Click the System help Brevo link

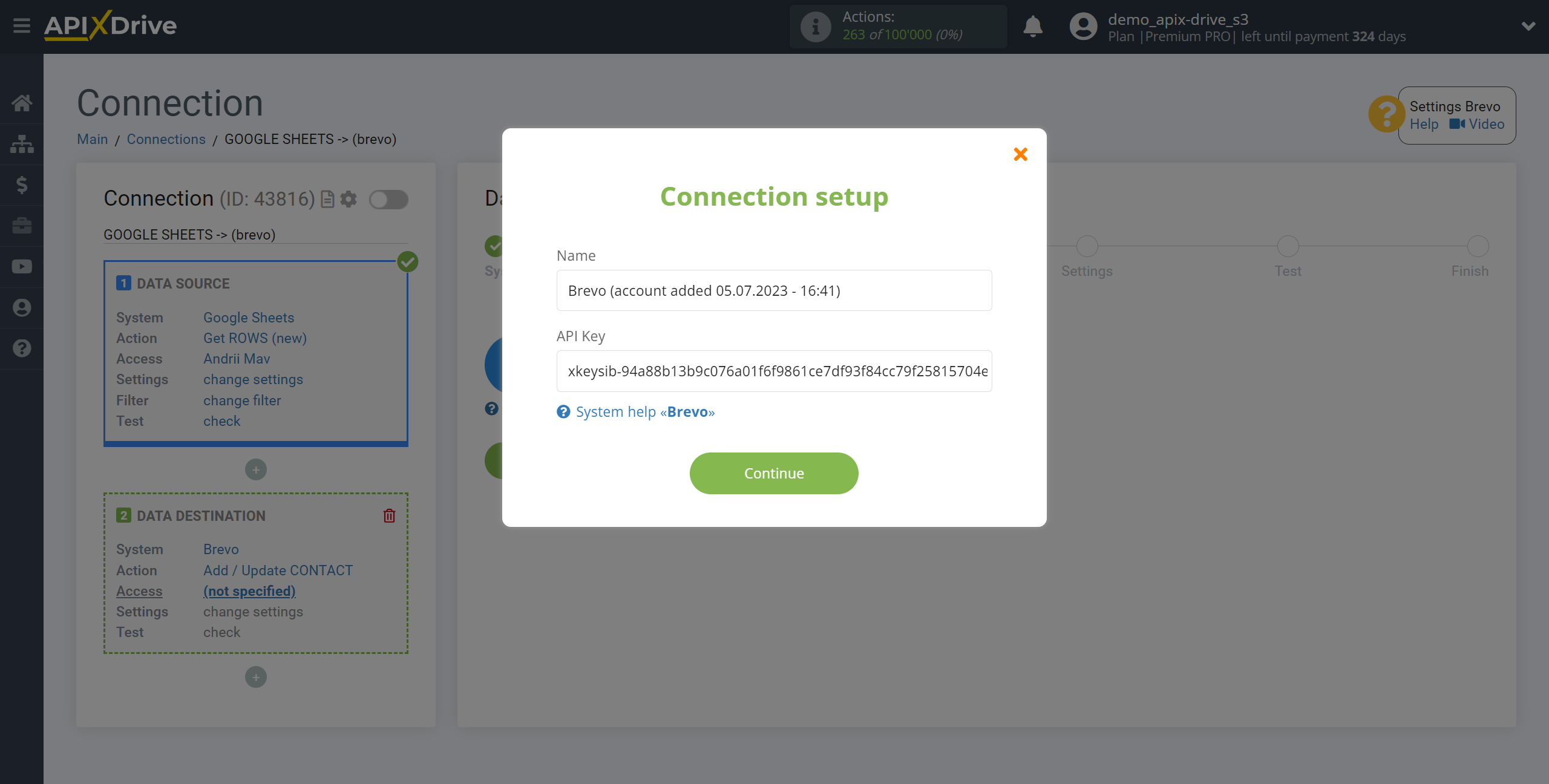pyautogui.click(x=645, y=411)
